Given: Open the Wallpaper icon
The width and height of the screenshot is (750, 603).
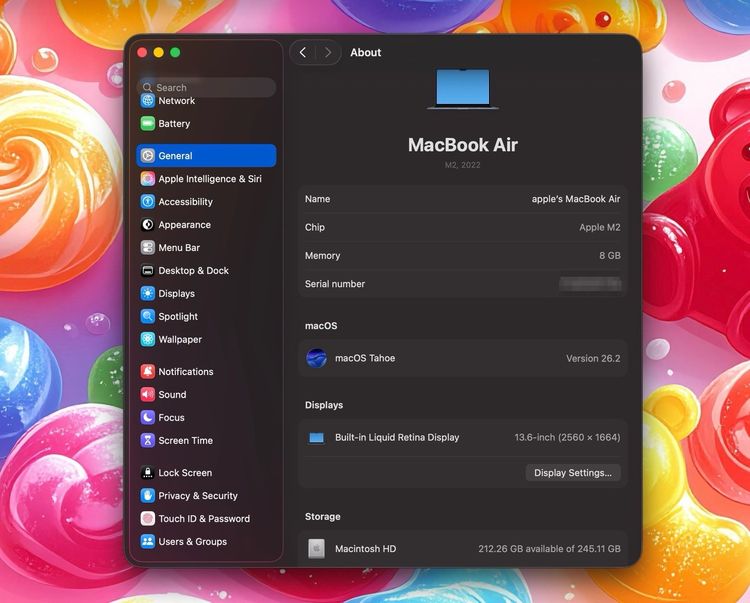Looking at the screenshot, I should click(148, 339).
